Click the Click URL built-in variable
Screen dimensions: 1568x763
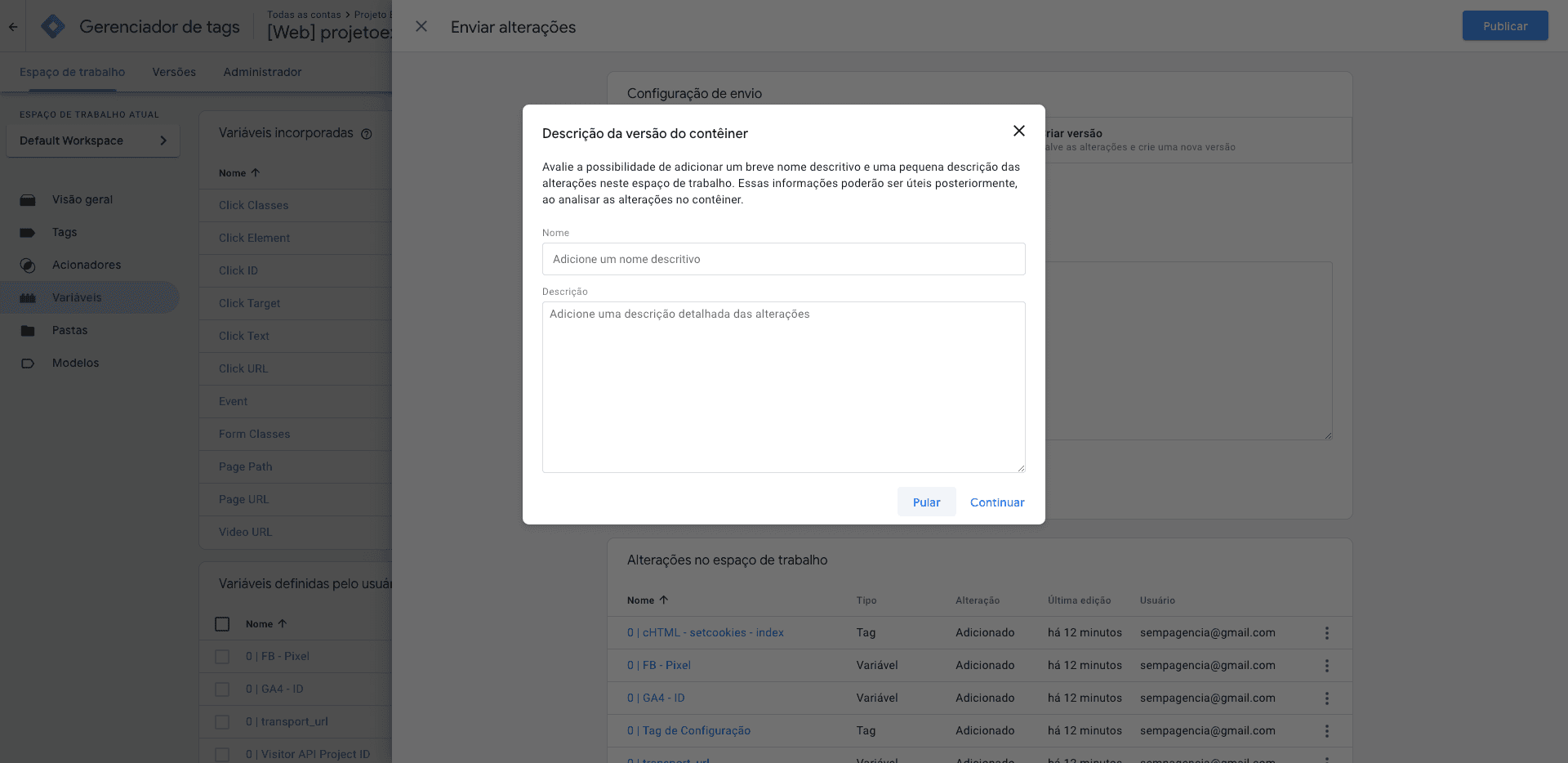tap(243, 368)
